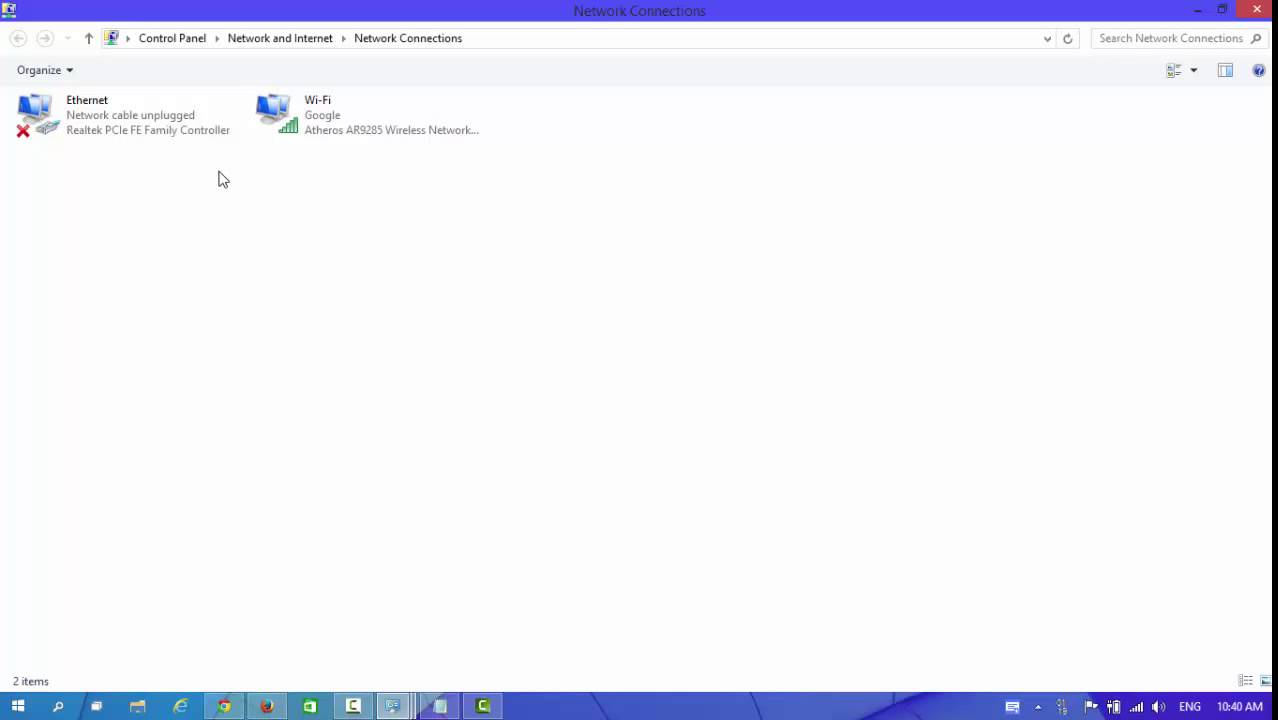Image resolution: width=1278 pixels, height=720 pixels.
Task: Open File Explorer from the taskbar
Action: pos(137,706)
